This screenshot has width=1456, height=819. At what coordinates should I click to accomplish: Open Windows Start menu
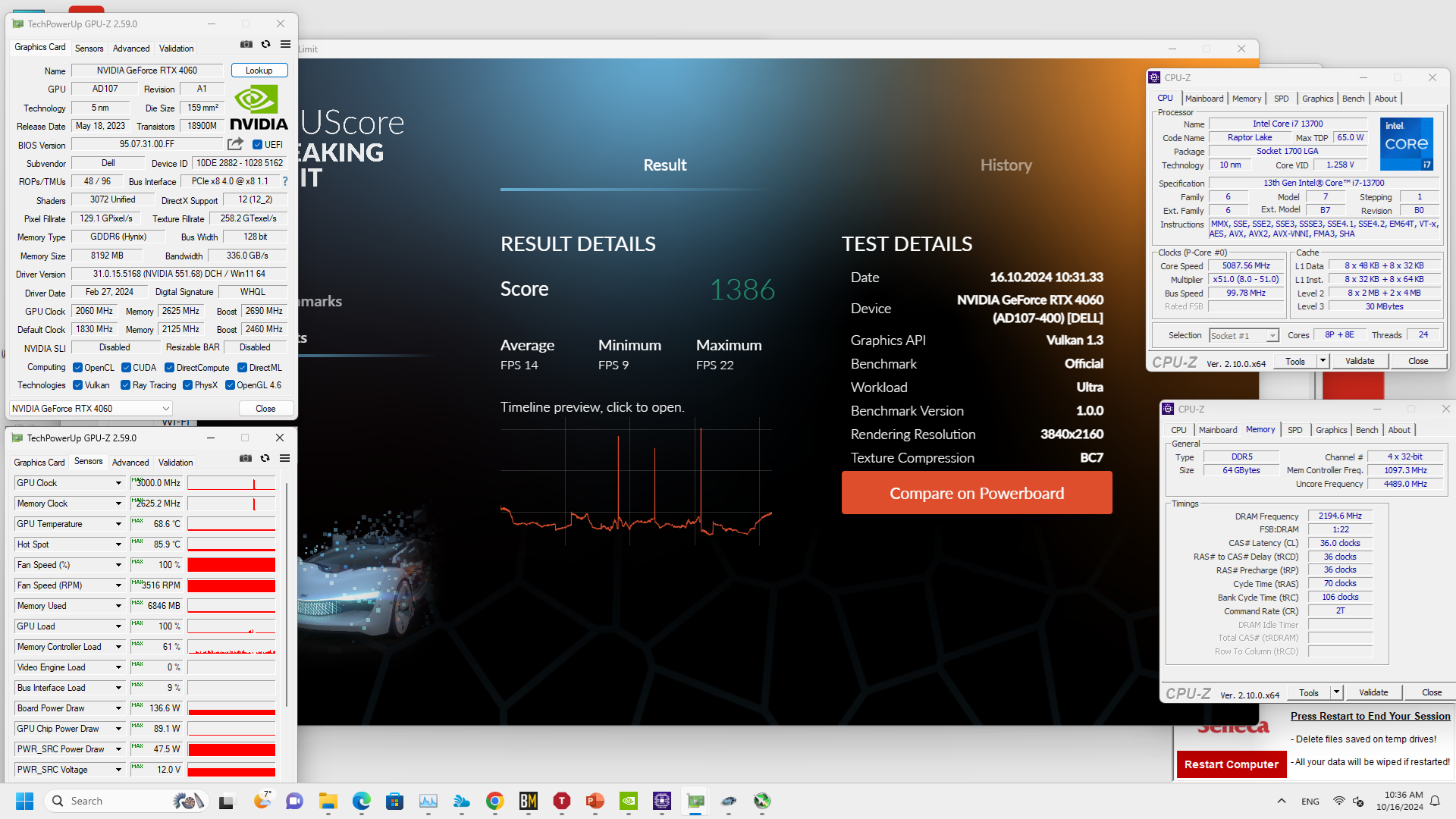[x=25, y=801]
